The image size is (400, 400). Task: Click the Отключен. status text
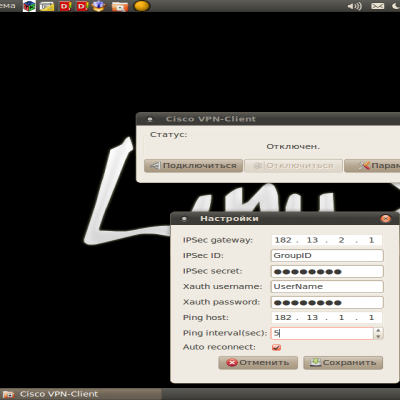coord(293,146)
